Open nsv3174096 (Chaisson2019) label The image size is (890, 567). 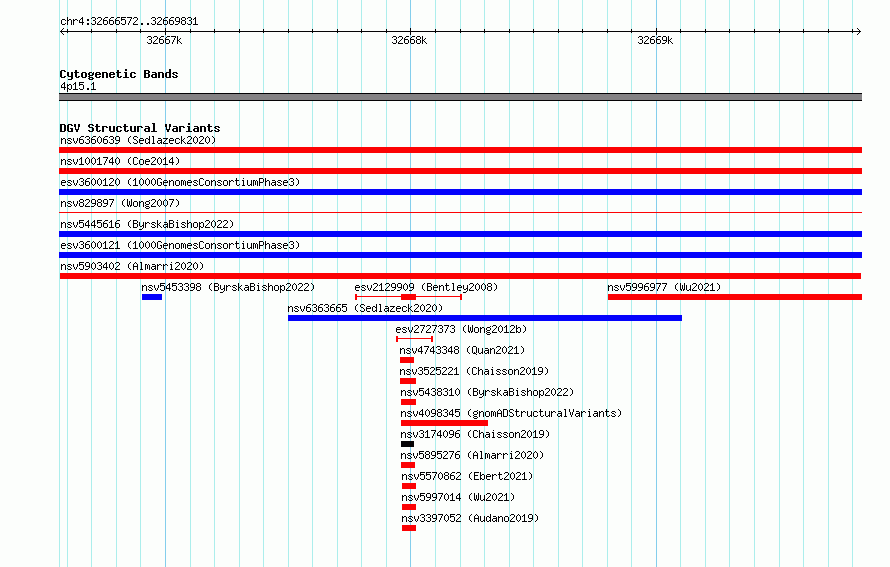(475, 434)
